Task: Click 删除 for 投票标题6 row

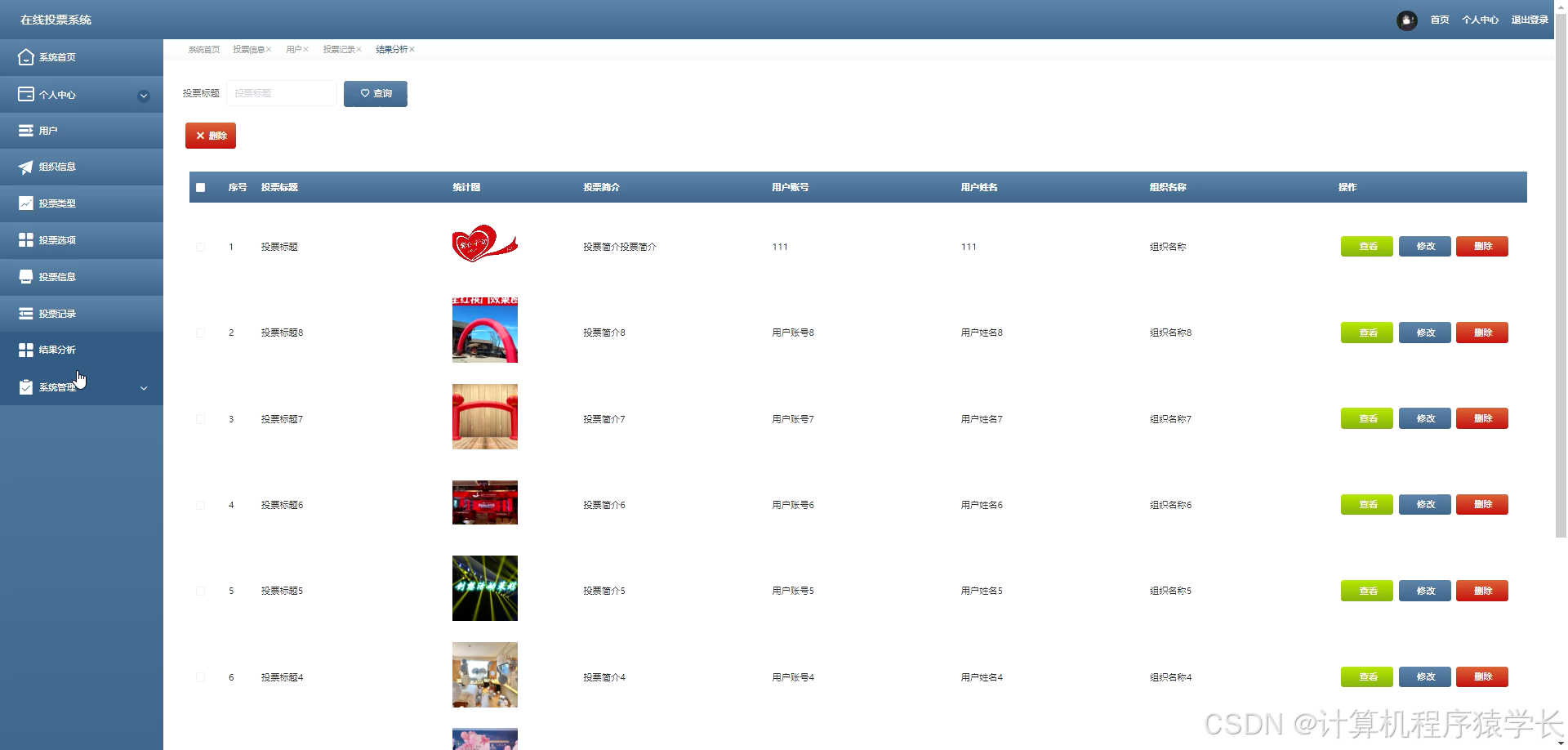Action: 1482,505
